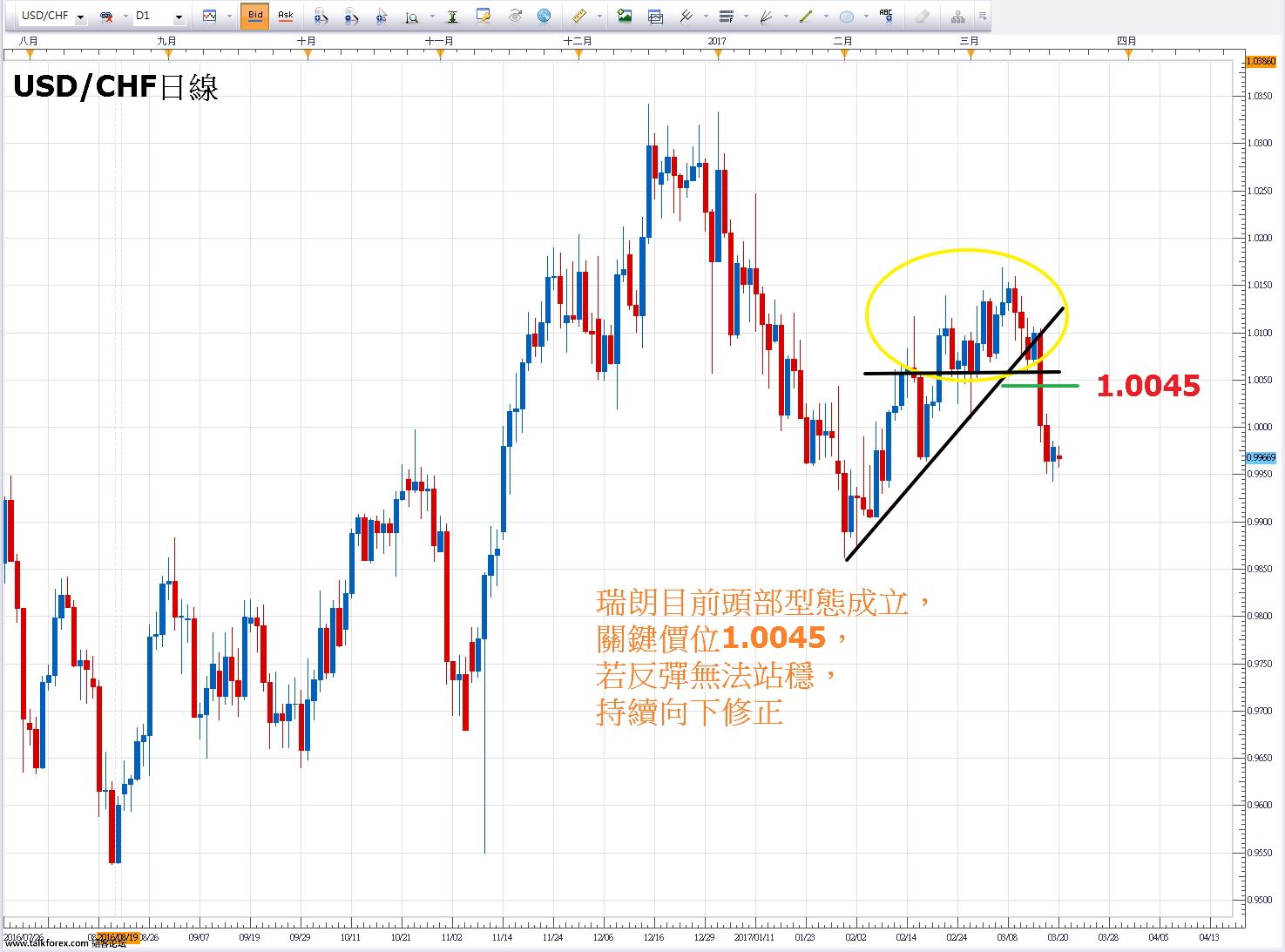Click the highlighted 2016/08/19 date label
The width and height of the screenshot is (1285, 952).
click(118, 937)
